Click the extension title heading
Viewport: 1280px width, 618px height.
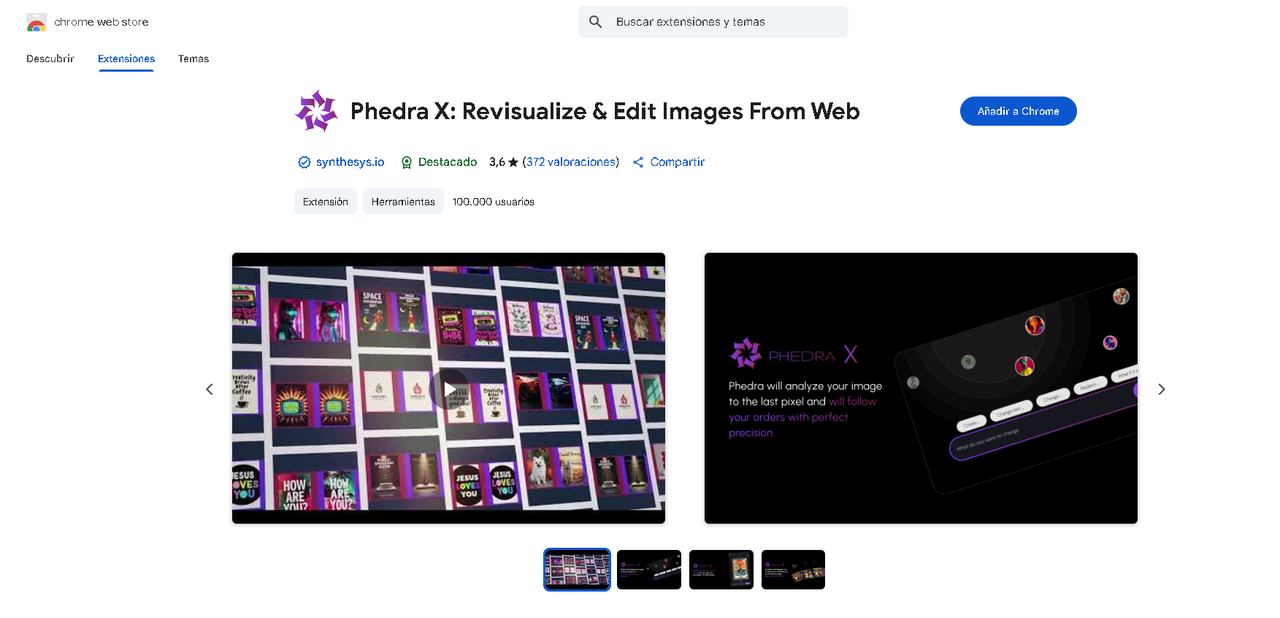[x=605, y=111]
